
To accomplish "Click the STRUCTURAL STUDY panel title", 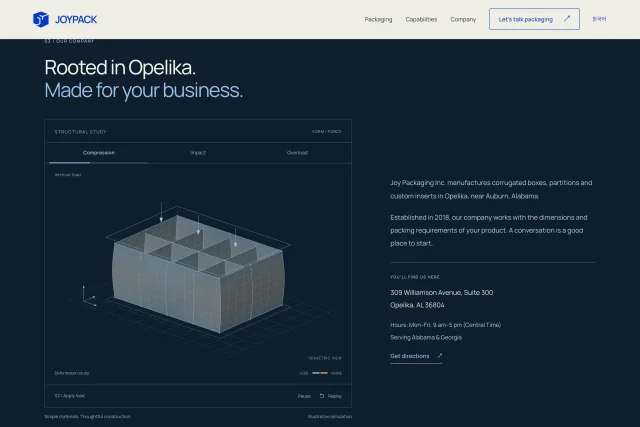I will 80,132.
